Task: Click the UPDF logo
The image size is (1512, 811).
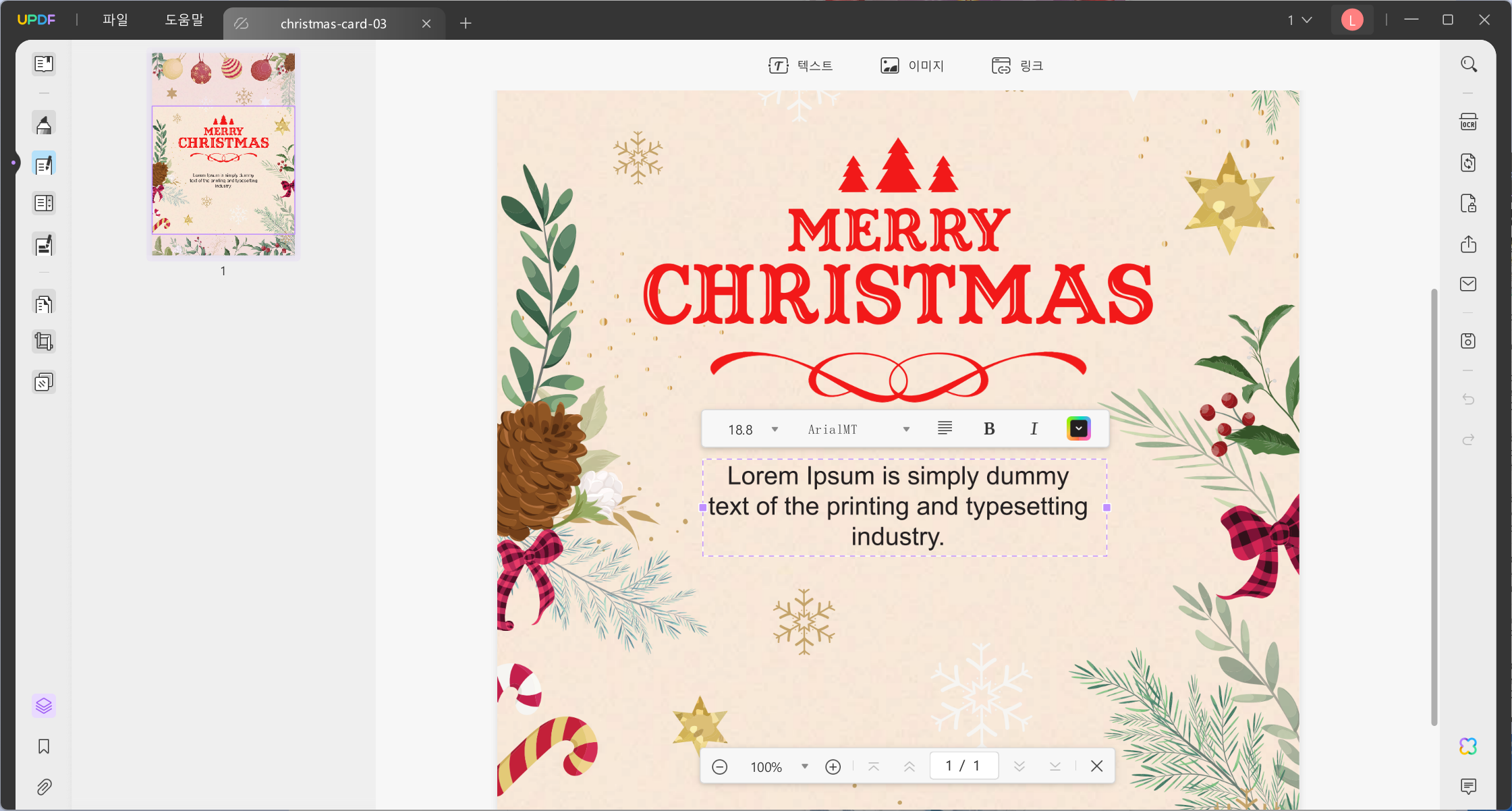Action: click(36, 20)
